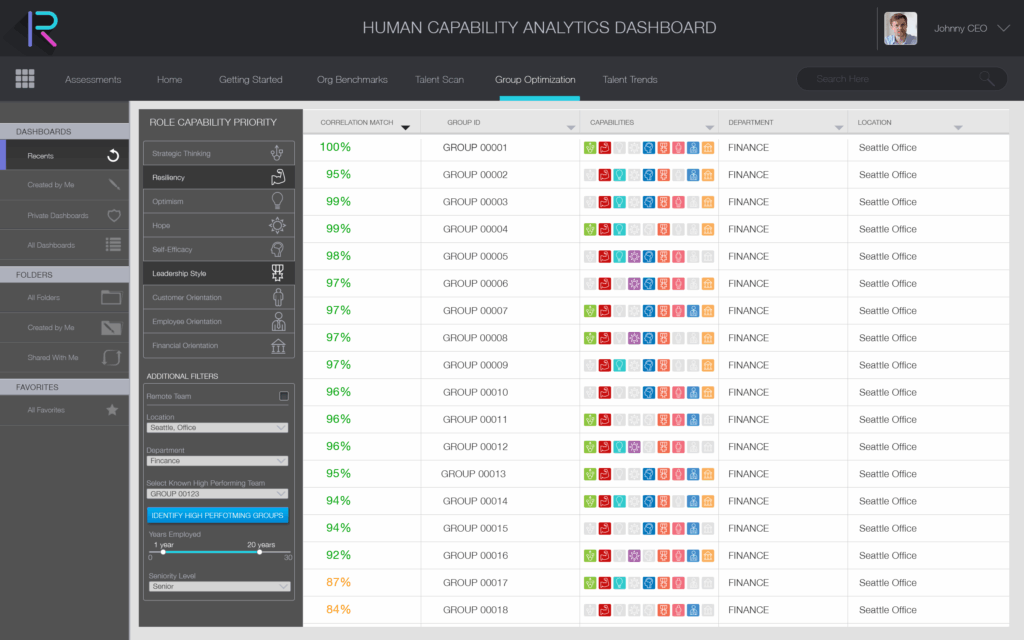Click the Private Dashboards shield icon
This screenshot has width=1024, height=640.
click(x=113, y=215)
